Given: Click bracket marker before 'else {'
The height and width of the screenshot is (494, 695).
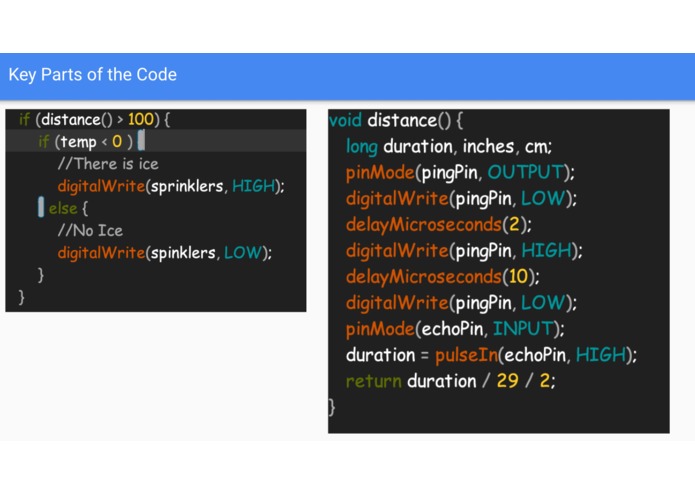Looking at the screenshot, I should click(x=41, y=207).
